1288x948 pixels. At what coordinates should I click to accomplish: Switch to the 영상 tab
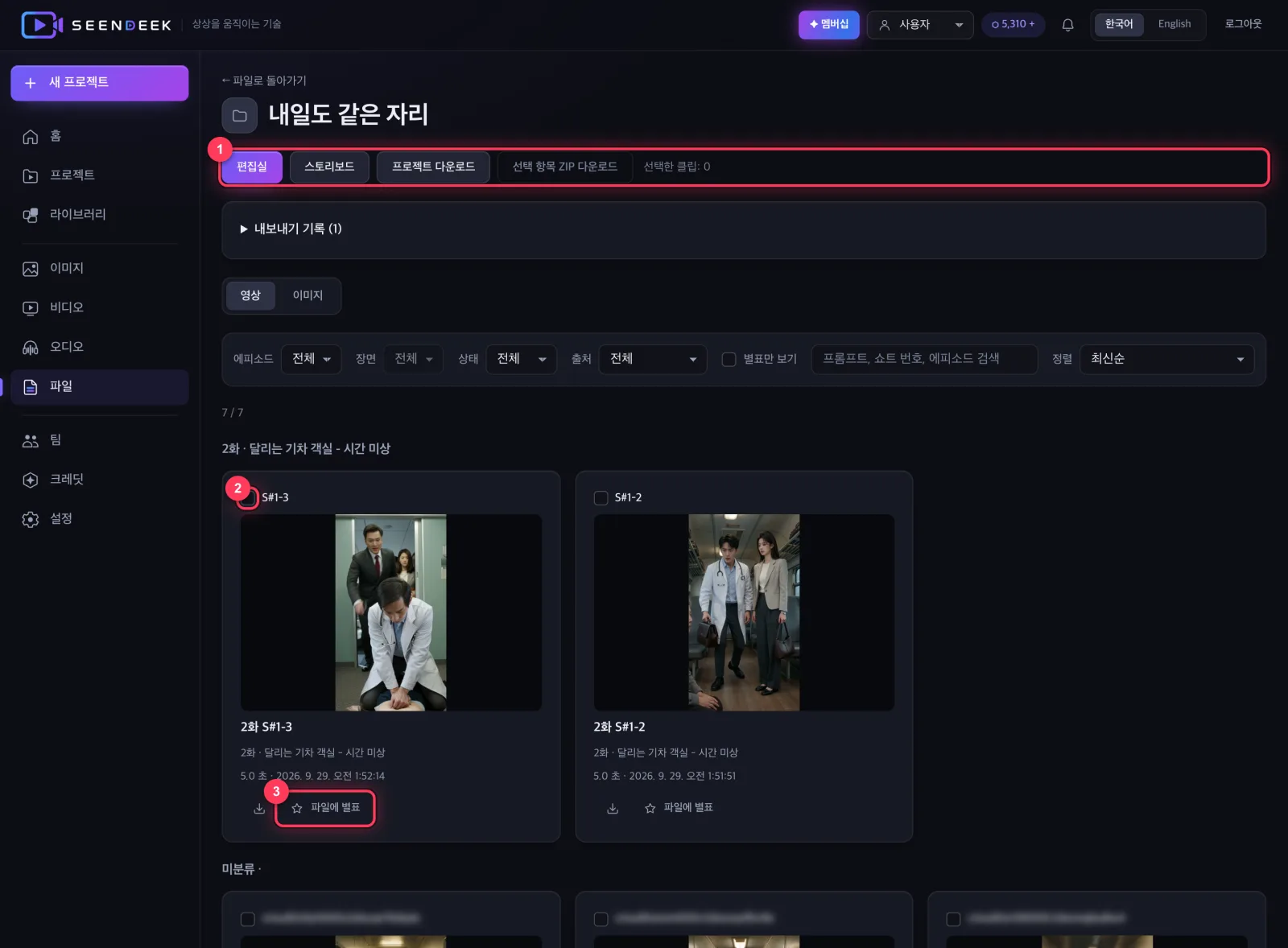coord(250,296)
